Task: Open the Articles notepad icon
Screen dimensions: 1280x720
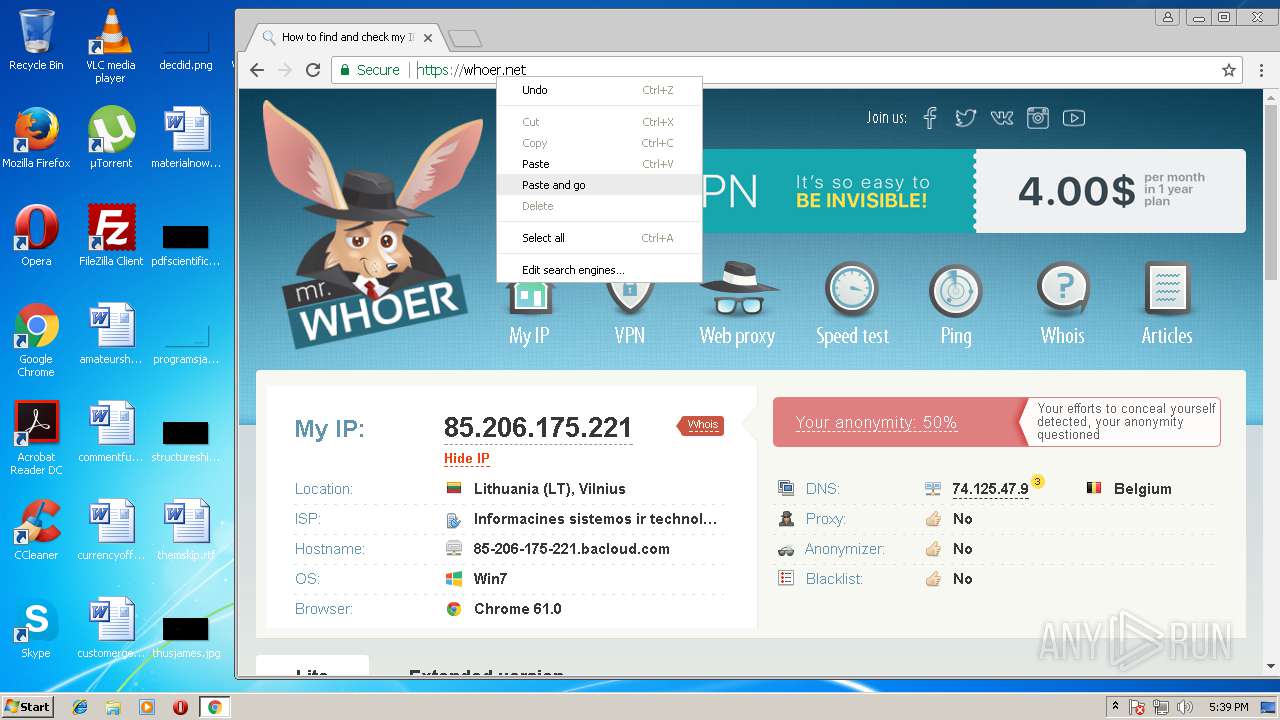Action: [x=1167, y=290]
